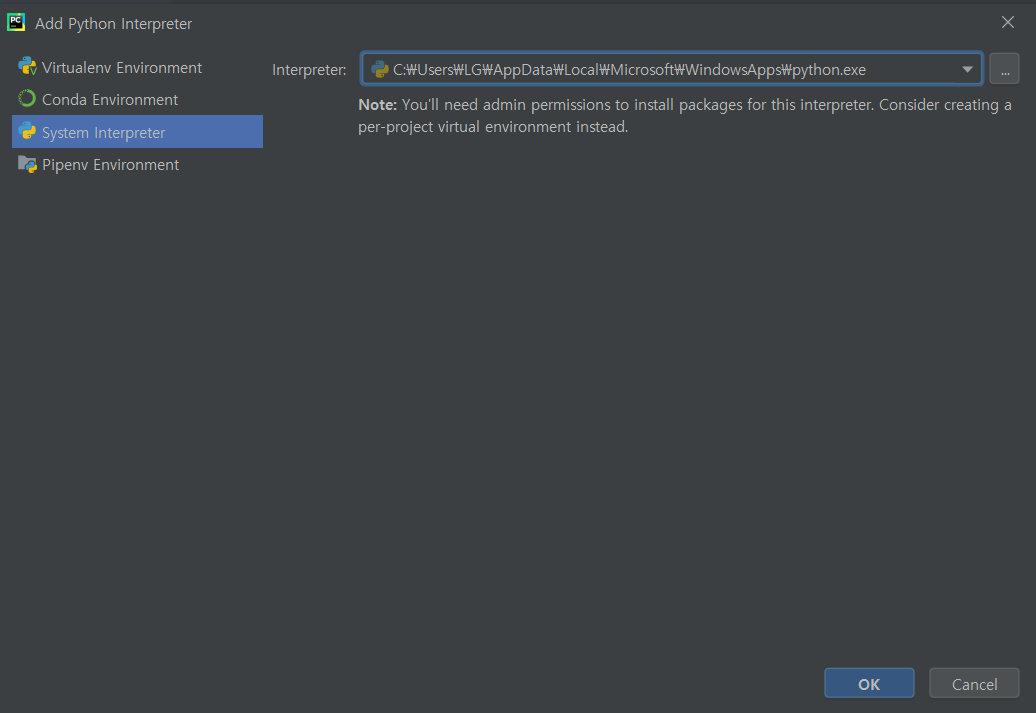
Task: Confirm with the OK button
Action: point(869,683)
